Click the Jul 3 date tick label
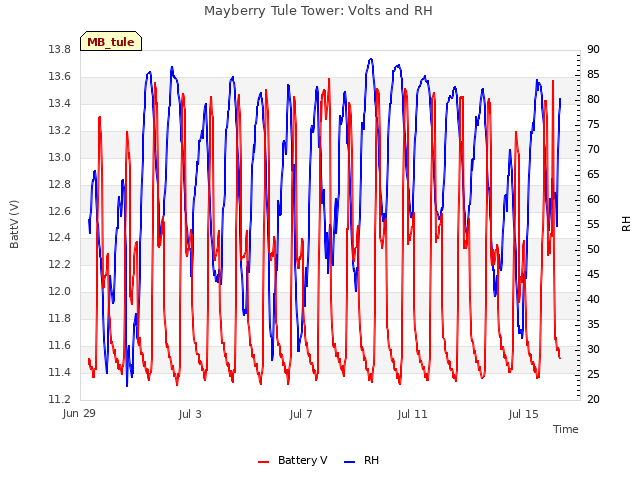This screenshot has height=480, width=640. [190, 414]
